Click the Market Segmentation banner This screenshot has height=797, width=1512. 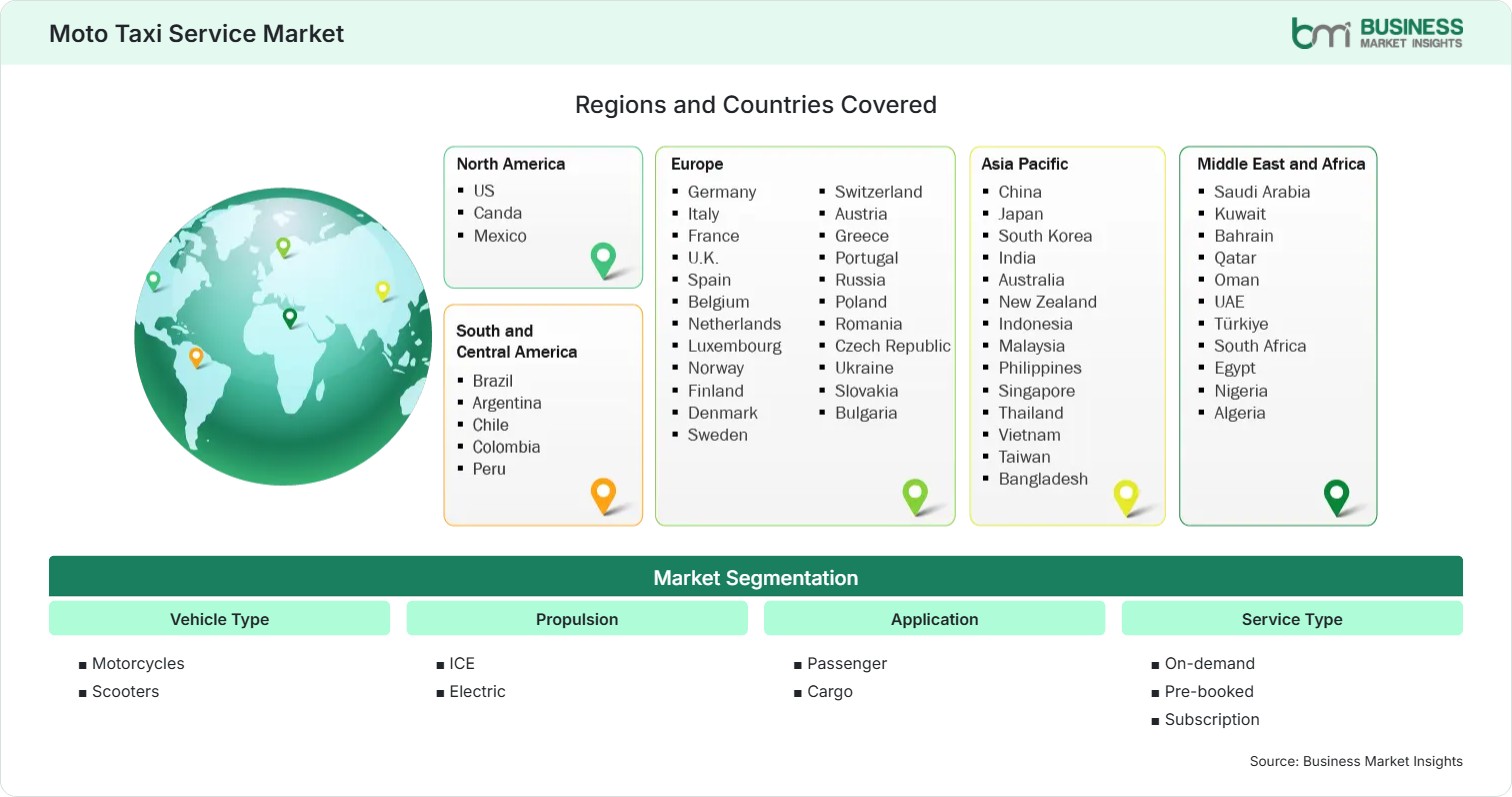tap(756, 577)
